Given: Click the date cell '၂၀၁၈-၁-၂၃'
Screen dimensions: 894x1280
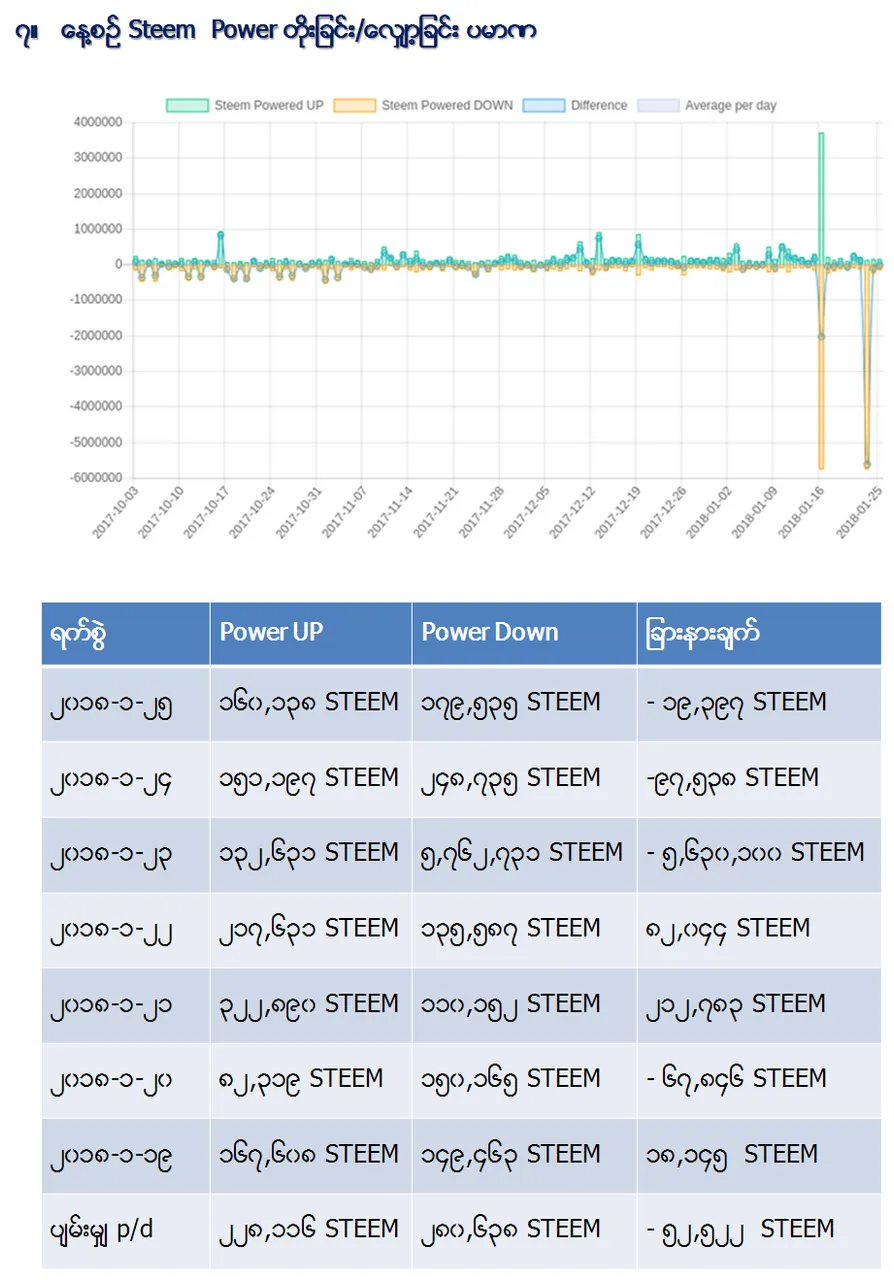Looking at the screenshot, I should (x=125, y=854).
